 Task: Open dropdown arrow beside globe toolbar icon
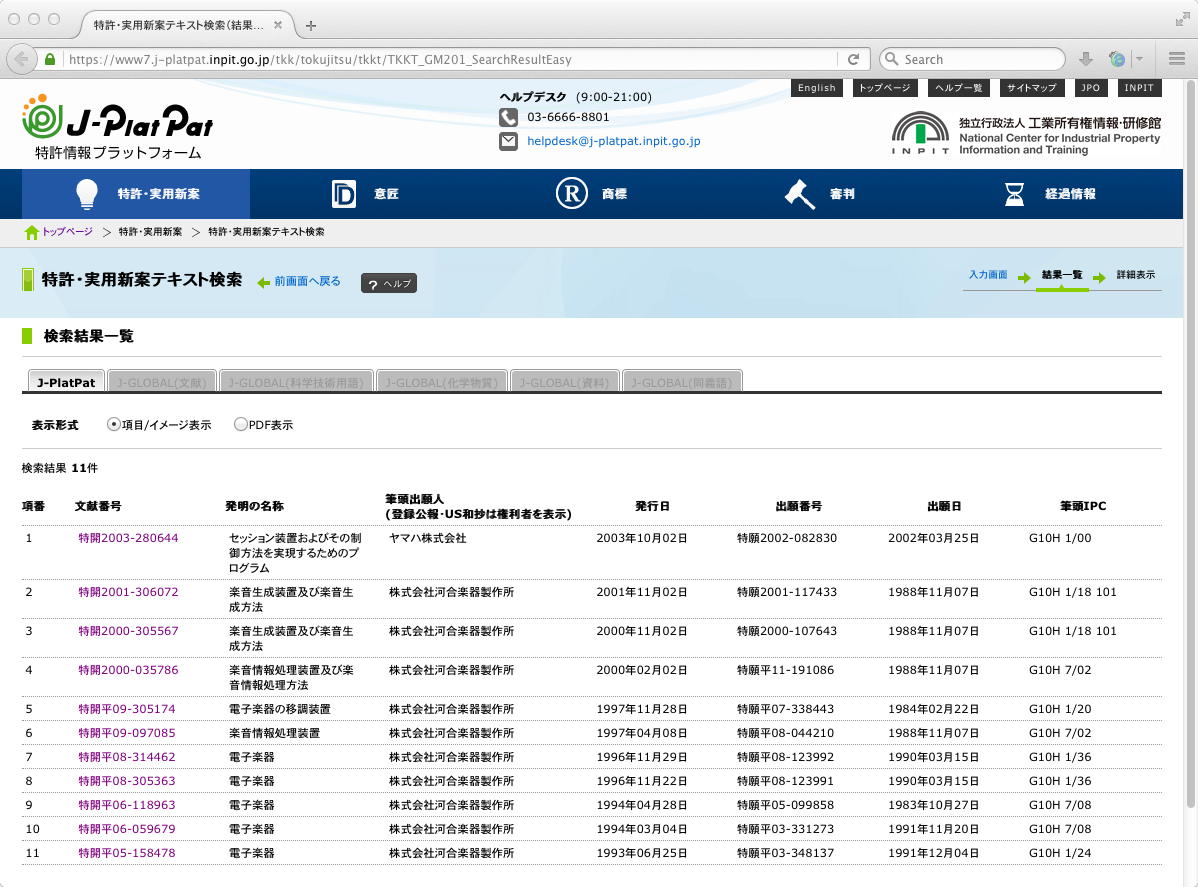click(1139, 59)
